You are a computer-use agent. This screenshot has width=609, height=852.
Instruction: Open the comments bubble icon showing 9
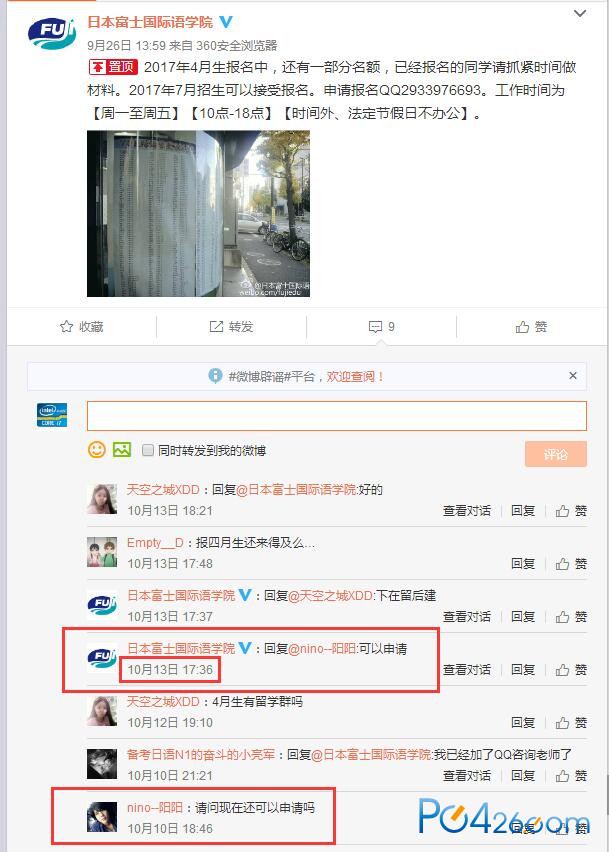[375, 327]
